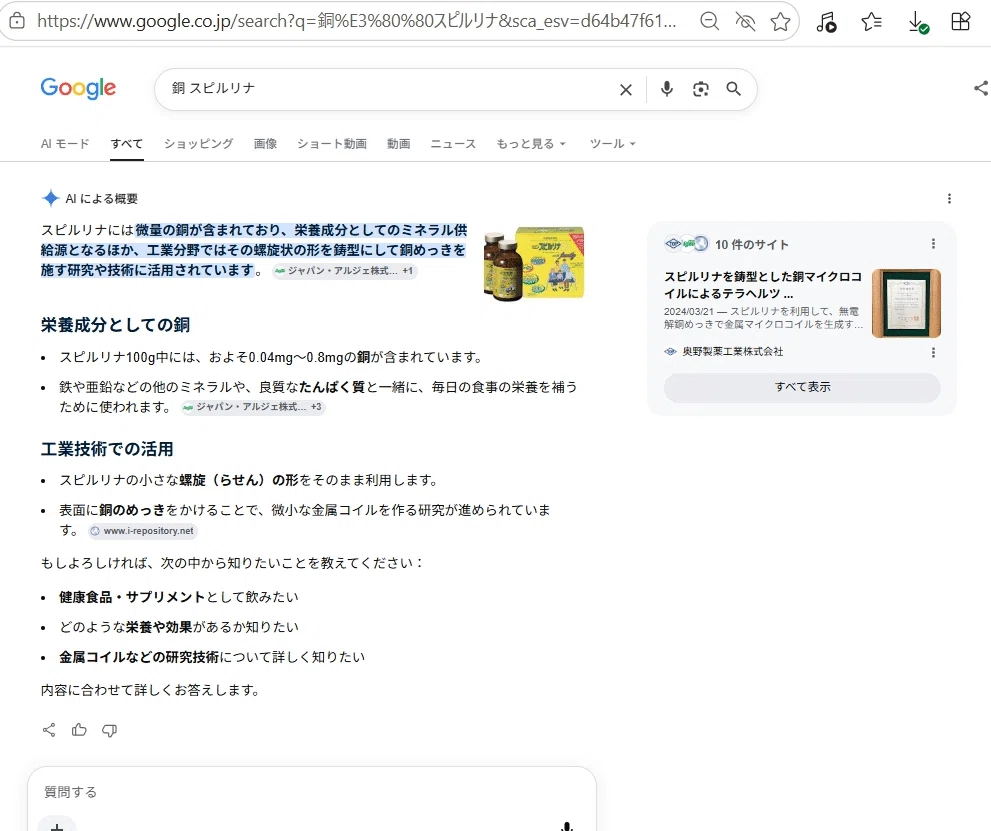Open the ショッピング tab
The width and height of the screenshot is (991, 831).
[x=198, y=143]
